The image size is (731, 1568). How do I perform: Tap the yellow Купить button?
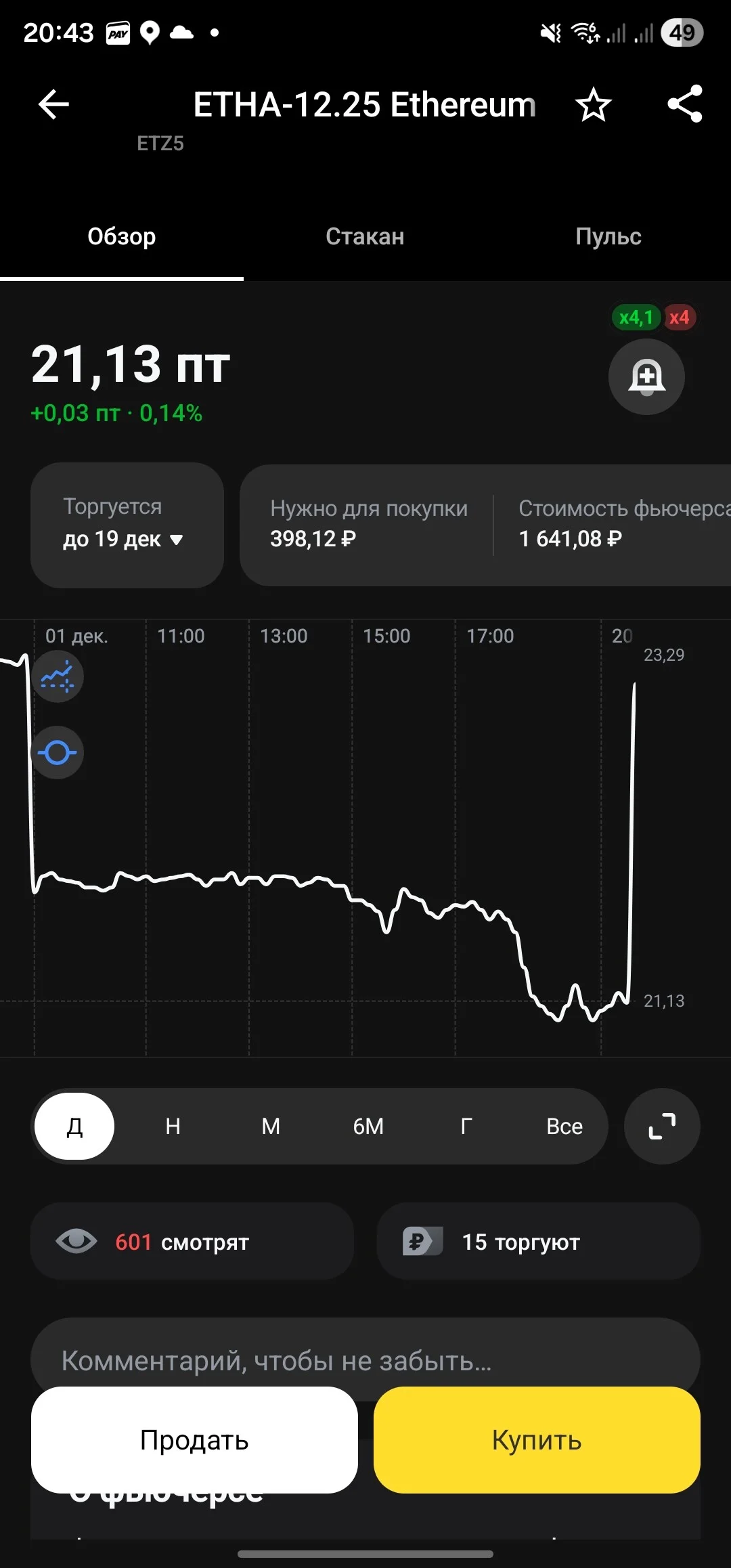[537, 1440]
